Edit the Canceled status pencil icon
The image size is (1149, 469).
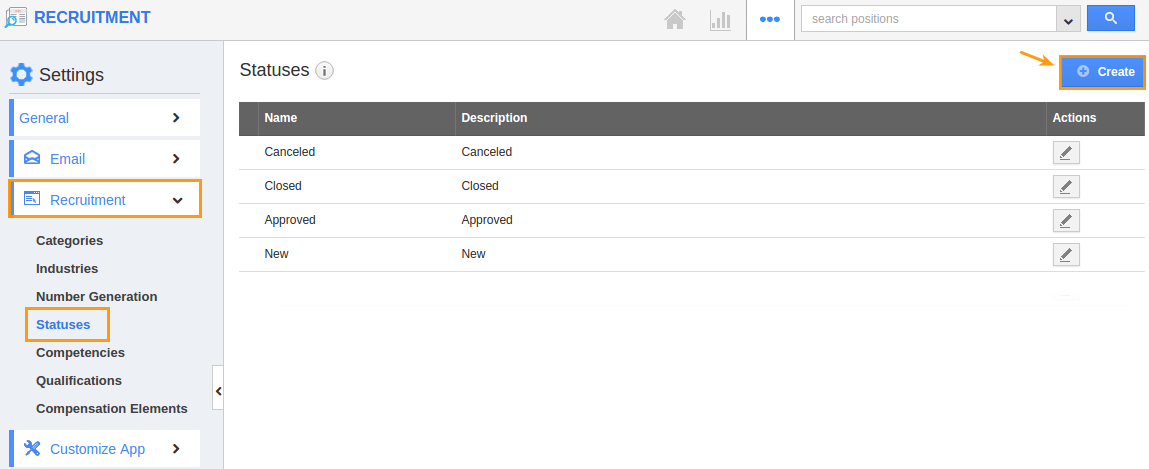pos(1066,152)
